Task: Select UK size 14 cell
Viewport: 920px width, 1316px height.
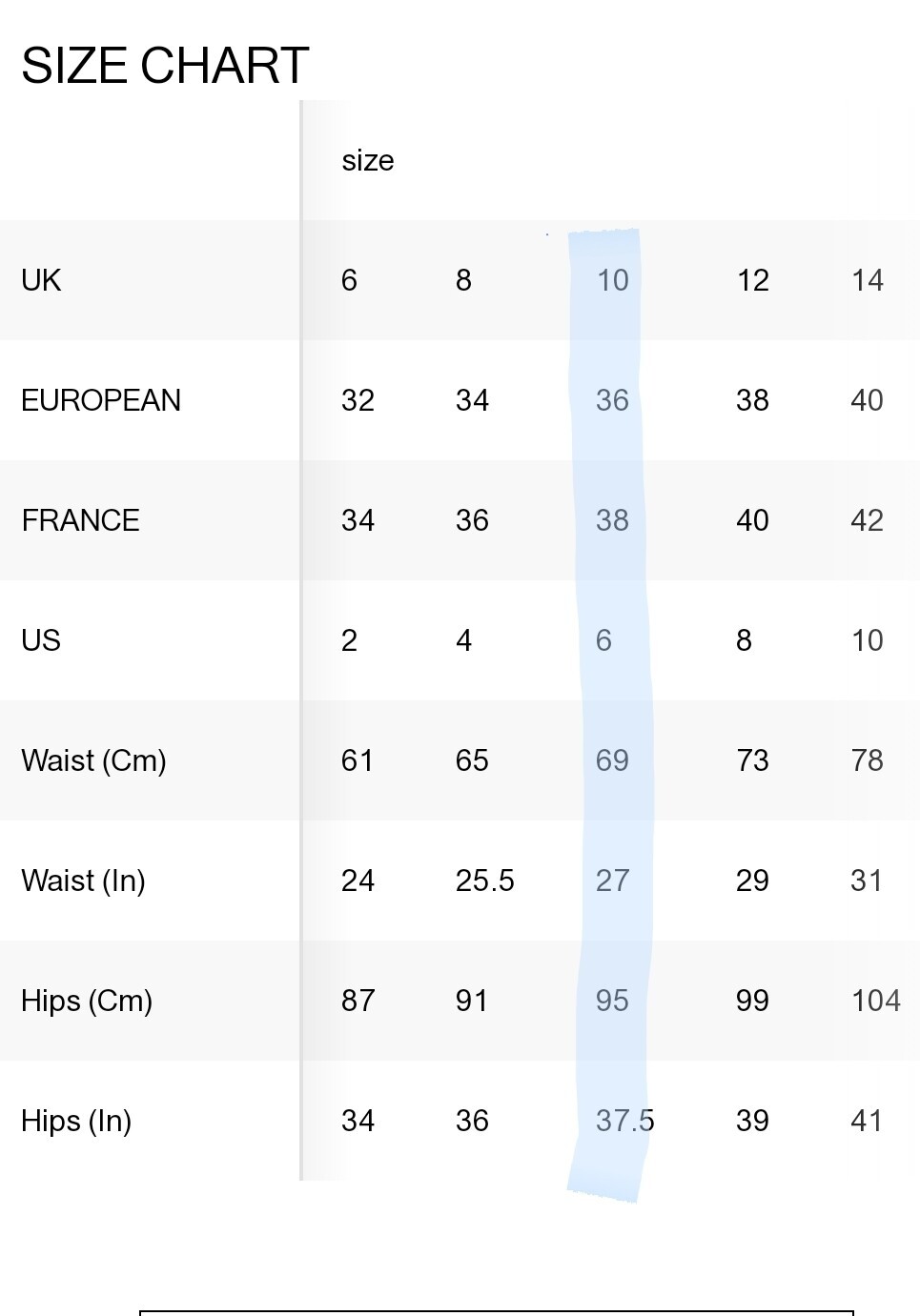Action: pyautogui.click(x=867, y=280)
